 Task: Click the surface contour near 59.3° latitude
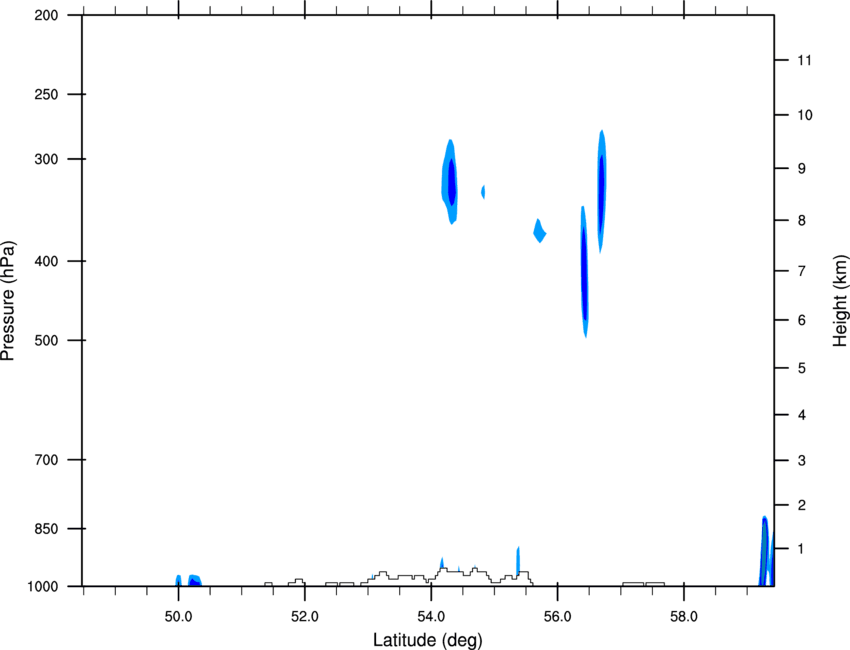tap(764, 552)
